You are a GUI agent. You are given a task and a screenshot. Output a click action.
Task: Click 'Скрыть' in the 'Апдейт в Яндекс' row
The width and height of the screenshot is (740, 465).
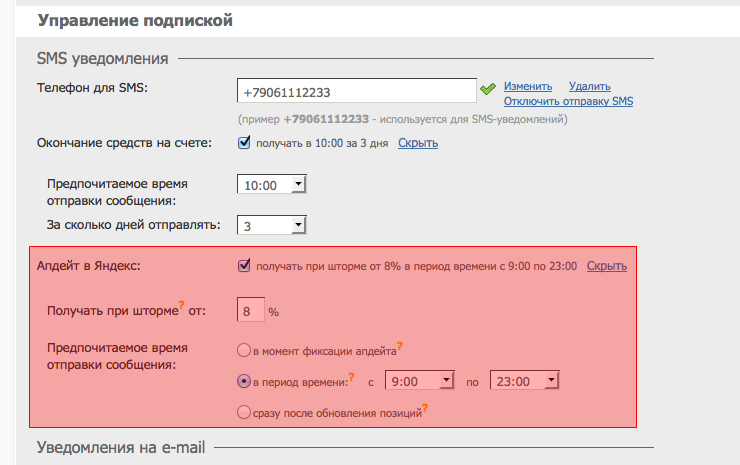[x=606, y=266]
